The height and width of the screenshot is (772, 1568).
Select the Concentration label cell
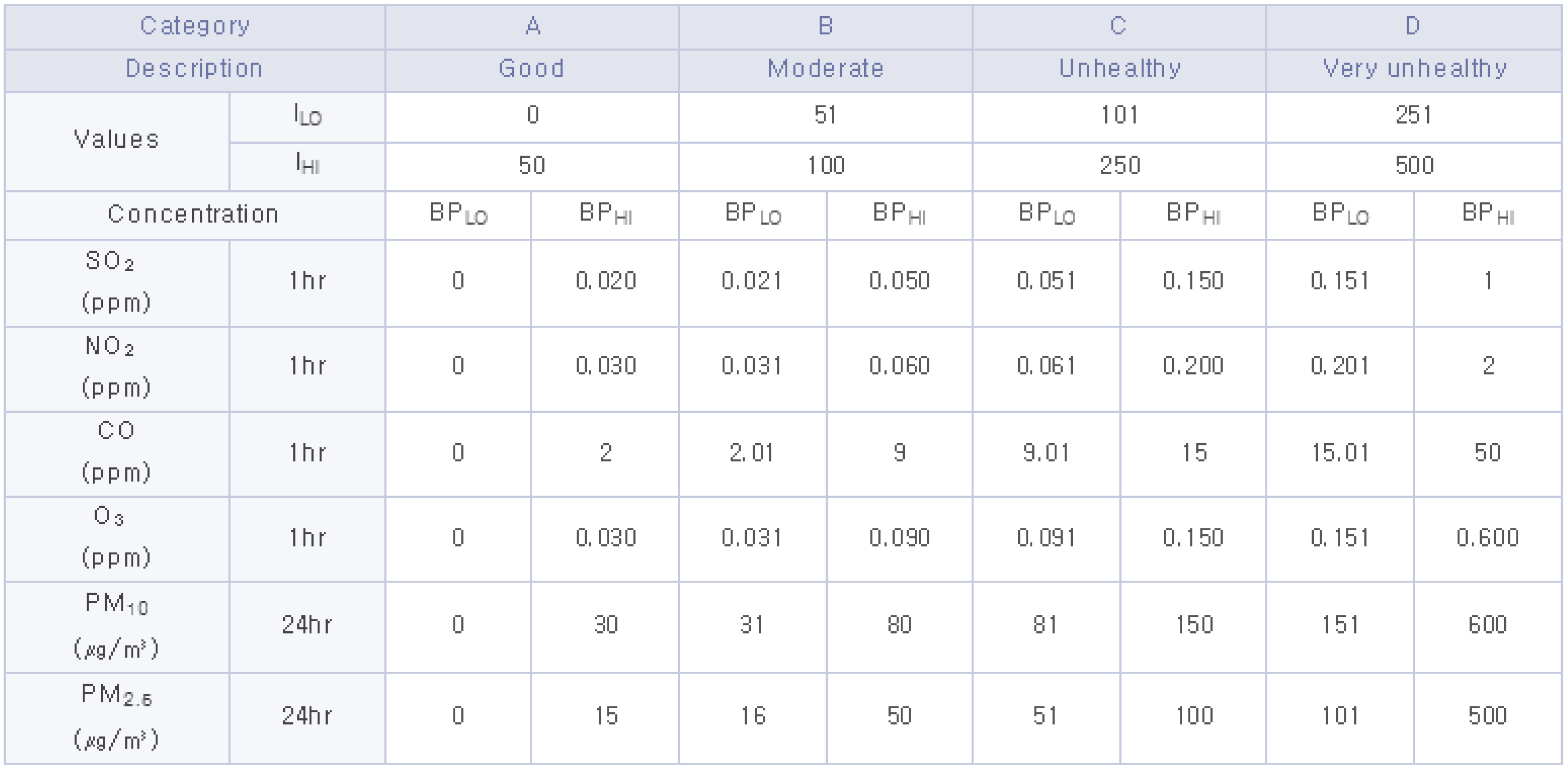click(x=194, y=214)
